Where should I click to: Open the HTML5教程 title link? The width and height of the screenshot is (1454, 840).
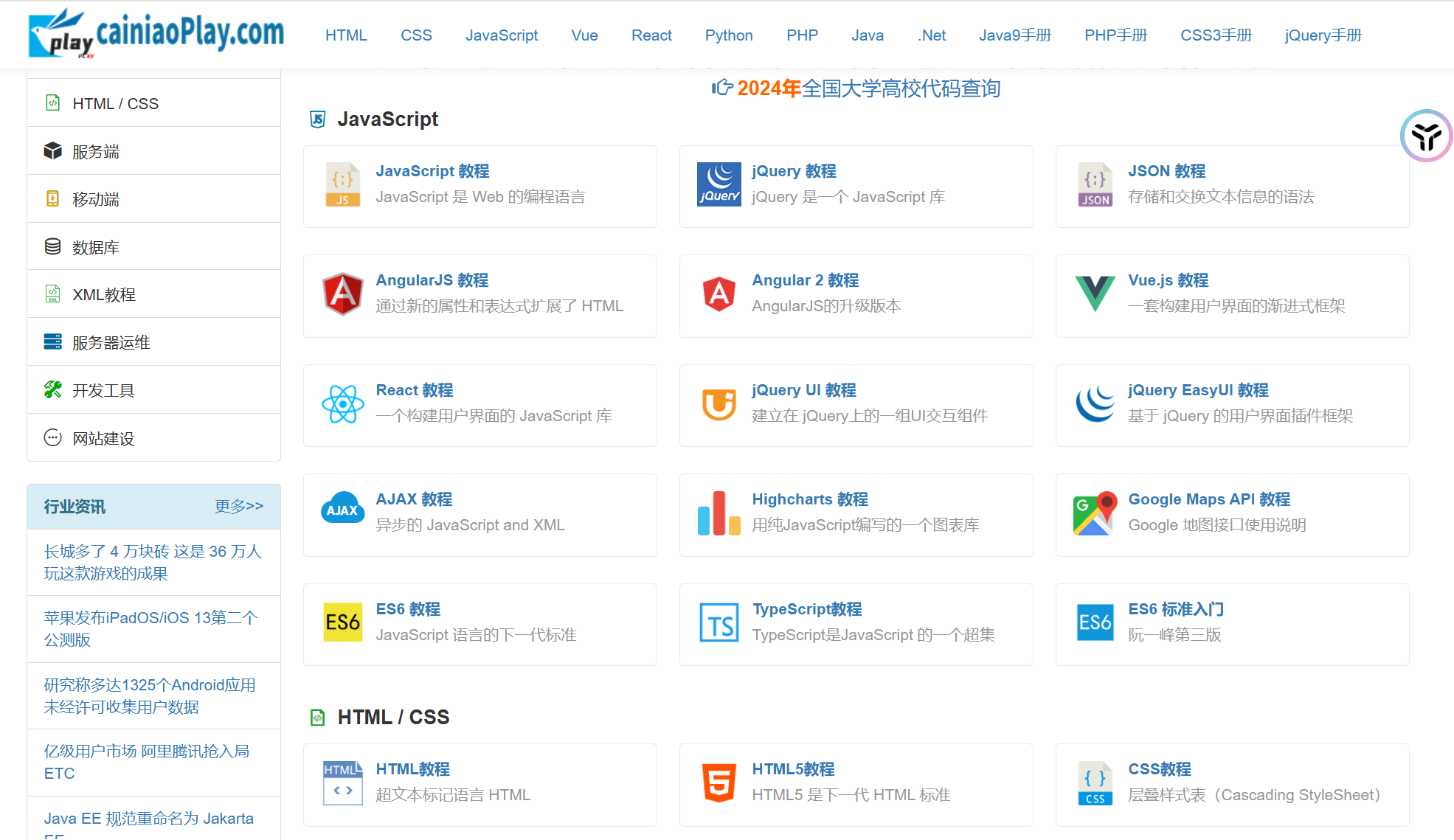click(793, 769)
